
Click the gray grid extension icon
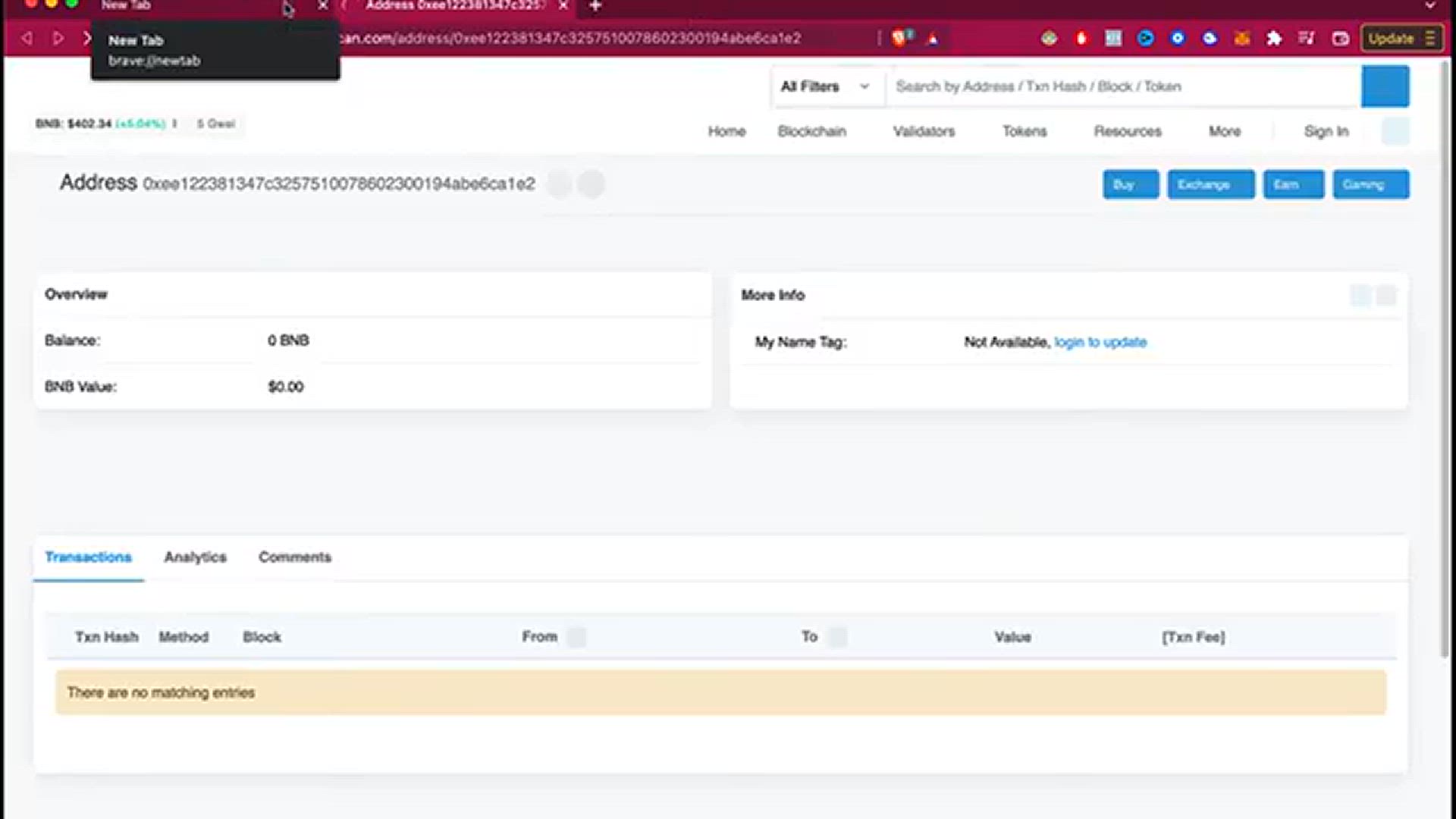point(1113,38)
